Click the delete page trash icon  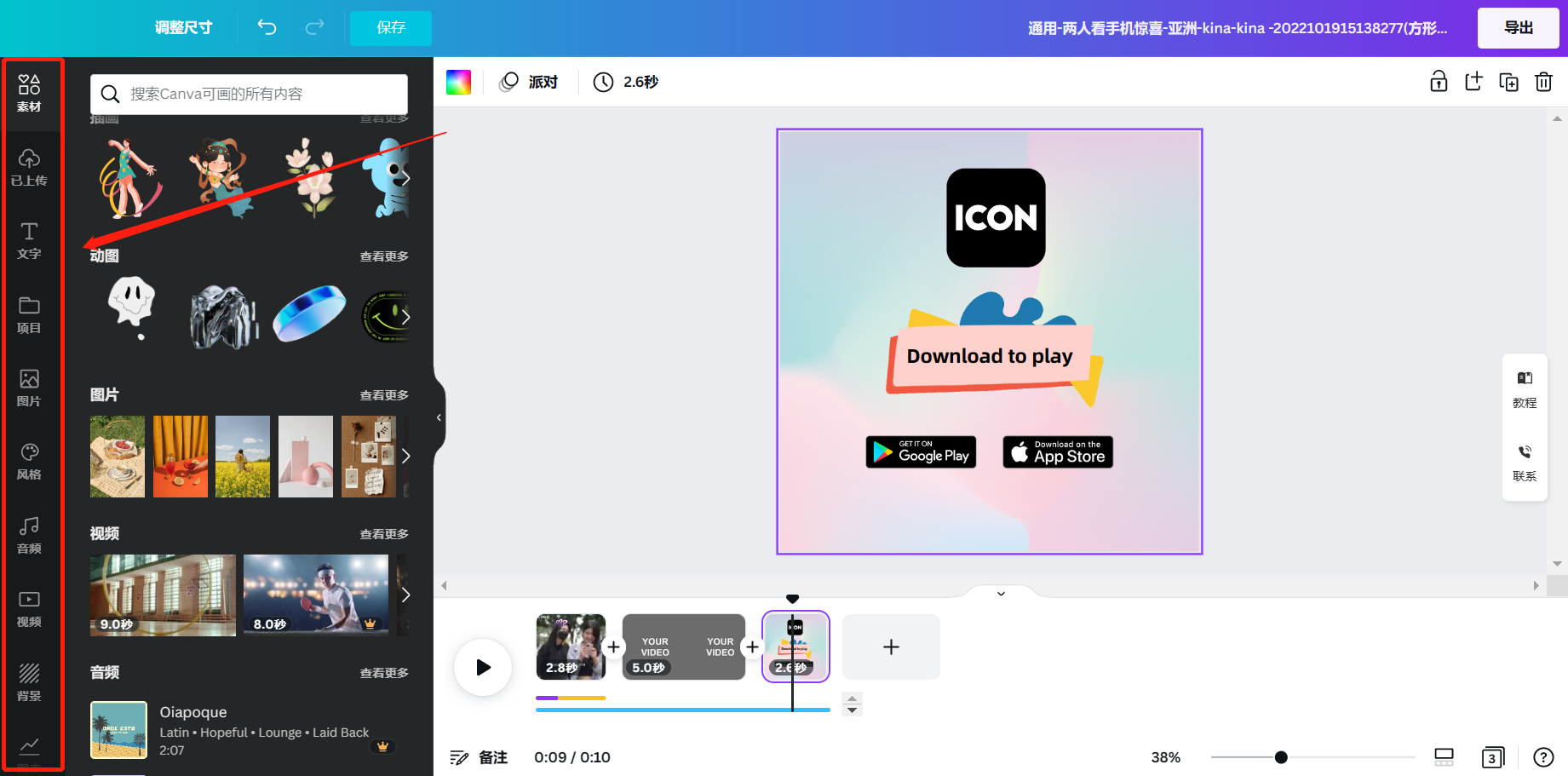pos(1543,82)
